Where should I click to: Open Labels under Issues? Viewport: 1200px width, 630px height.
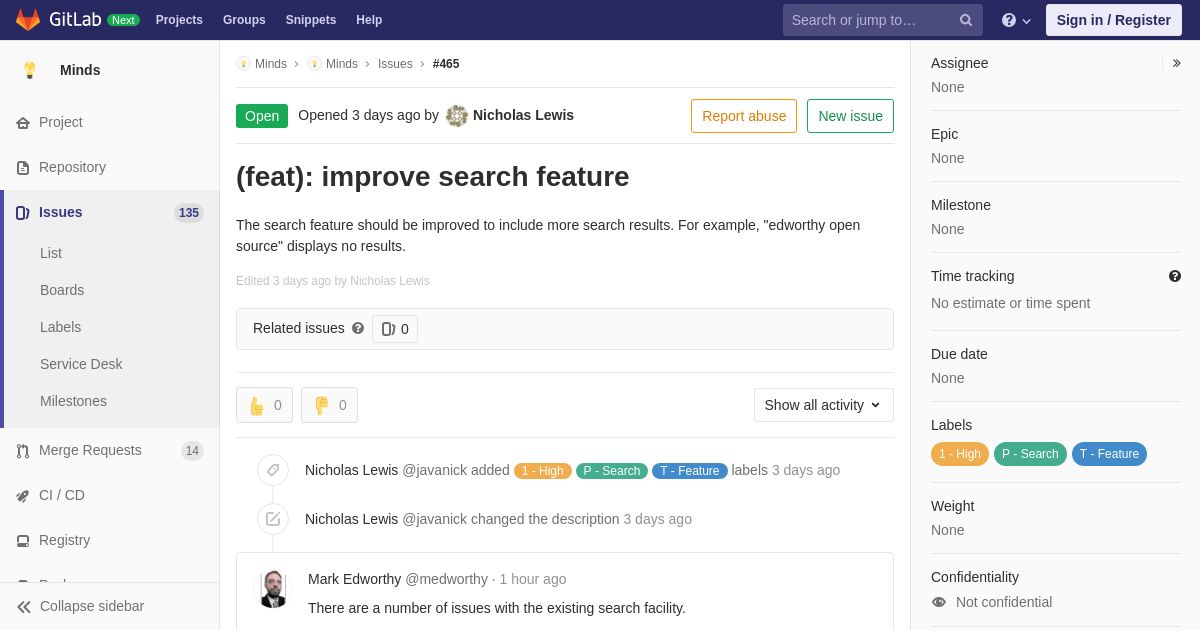[x=60, y=327]
